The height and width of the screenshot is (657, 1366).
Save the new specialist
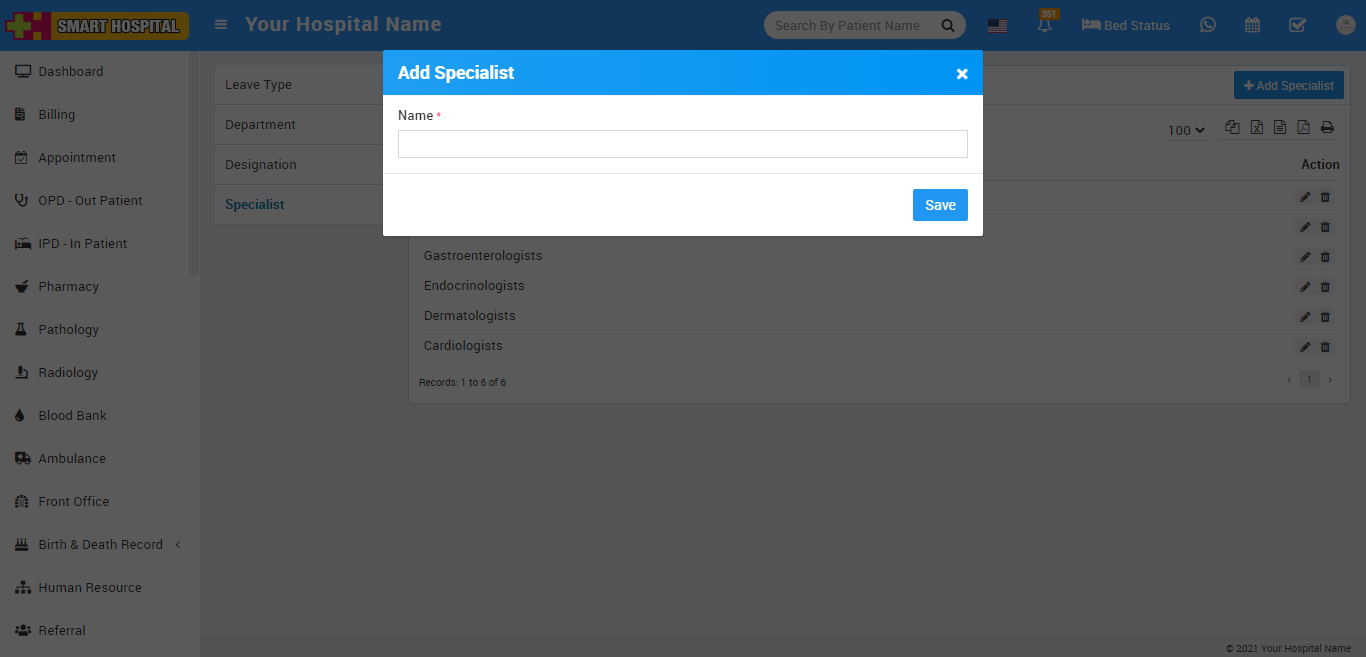(x=940, y=205)
